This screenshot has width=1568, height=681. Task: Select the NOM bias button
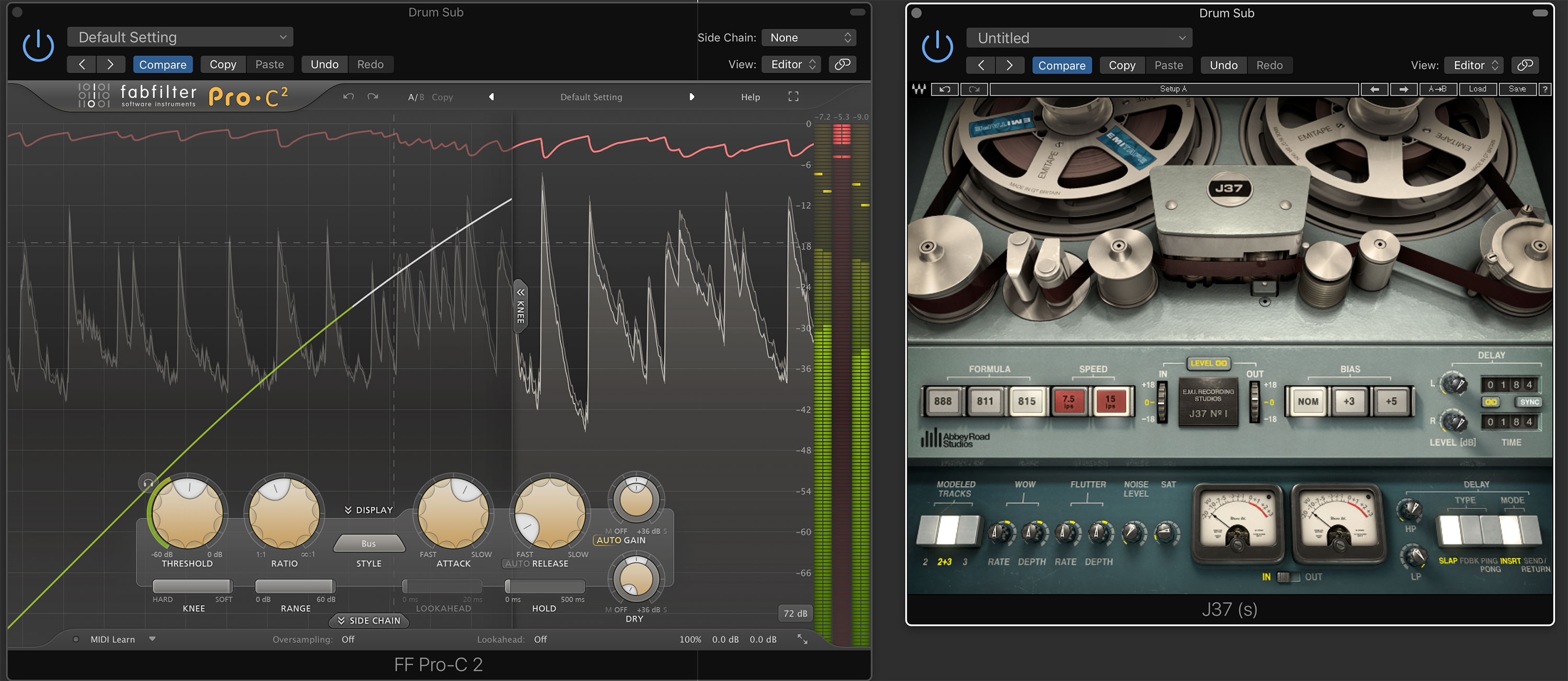(x=1308, y=401)
